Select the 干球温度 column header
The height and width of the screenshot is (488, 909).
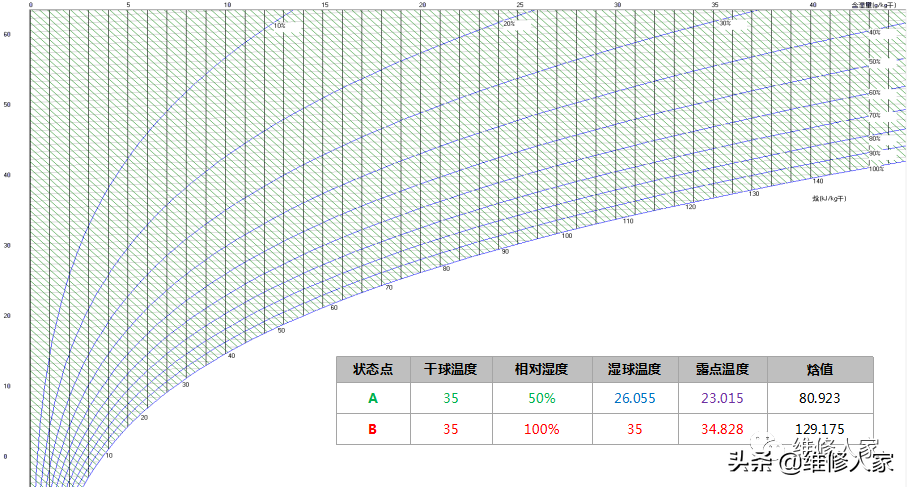tap(451, 369)
